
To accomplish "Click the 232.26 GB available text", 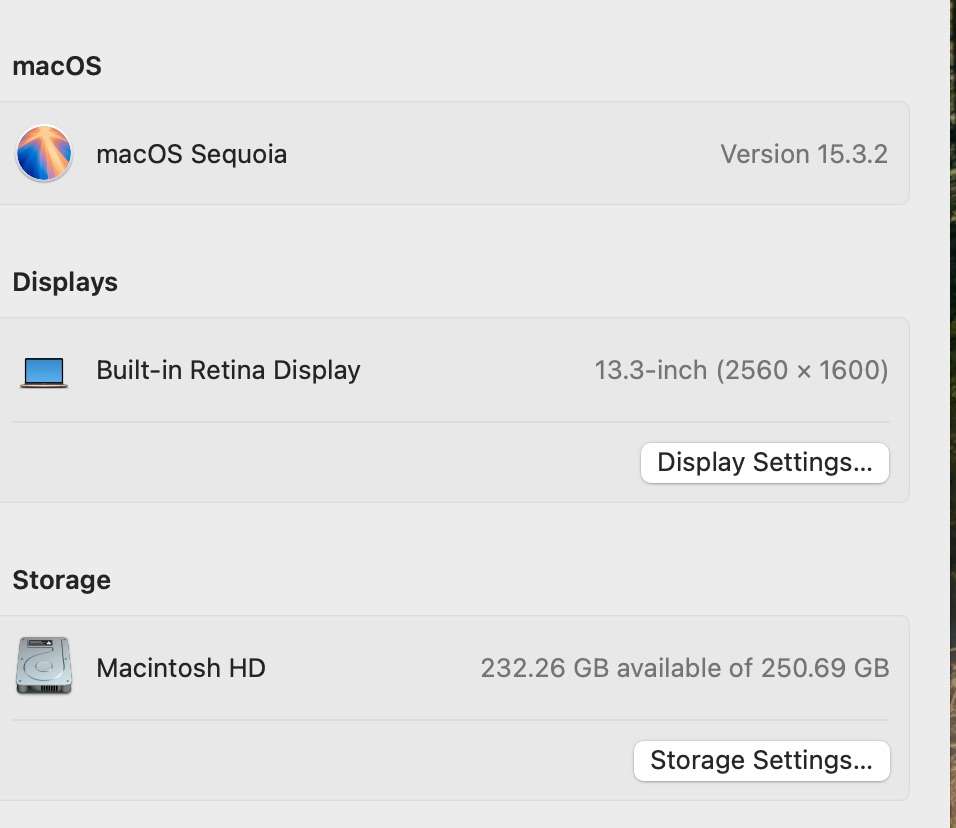I will 685,667.
